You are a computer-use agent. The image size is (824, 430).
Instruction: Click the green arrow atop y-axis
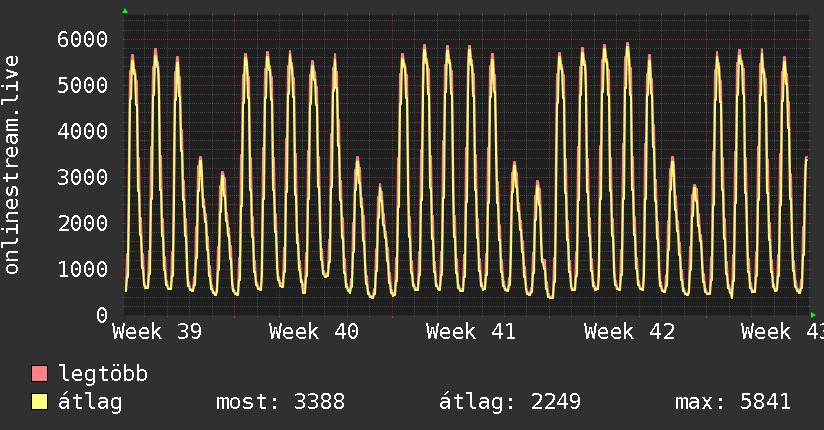pyautogui.click(x=125, y=11)
